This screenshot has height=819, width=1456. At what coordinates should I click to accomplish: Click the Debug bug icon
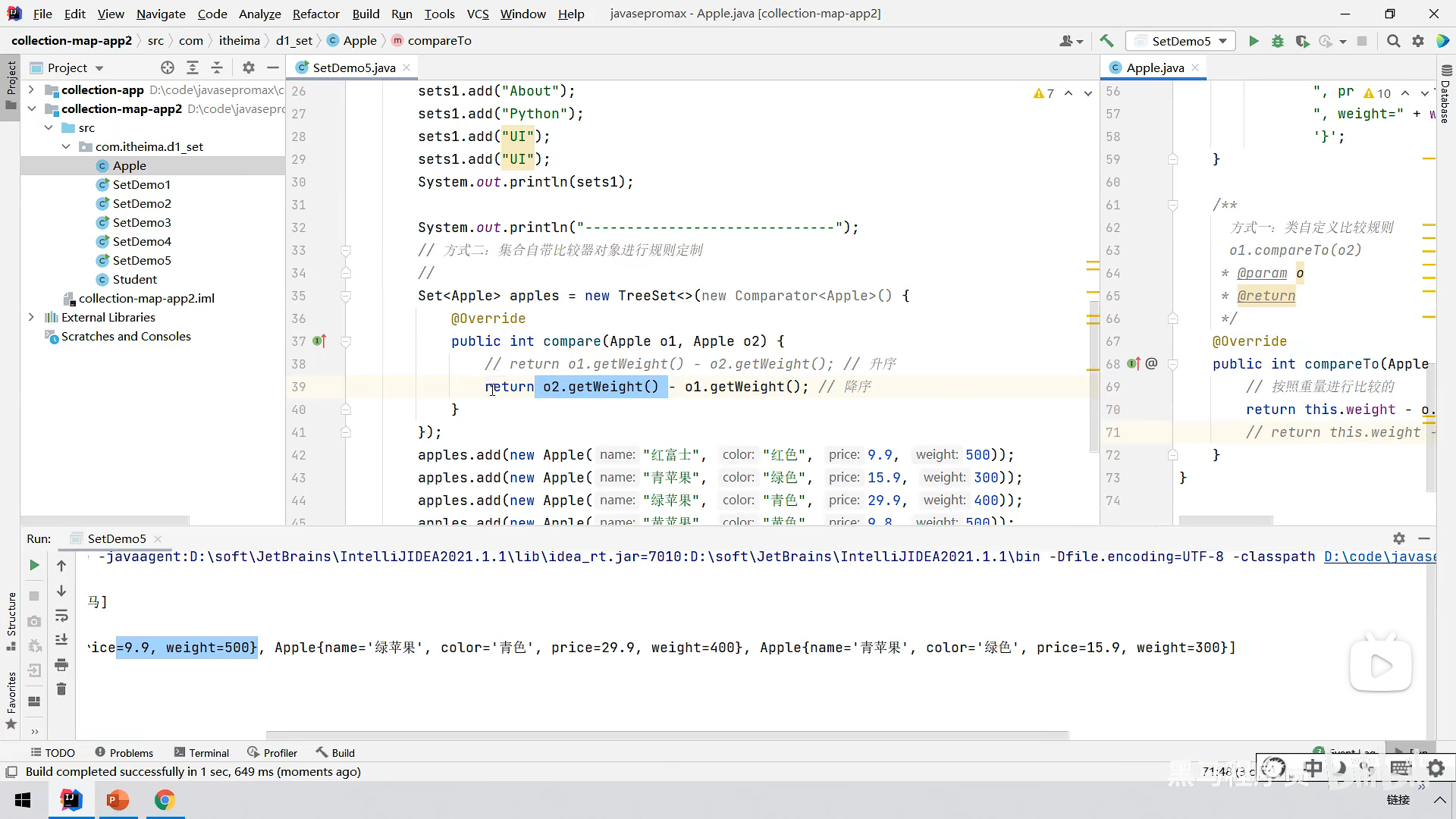(x=1278, y=42)
